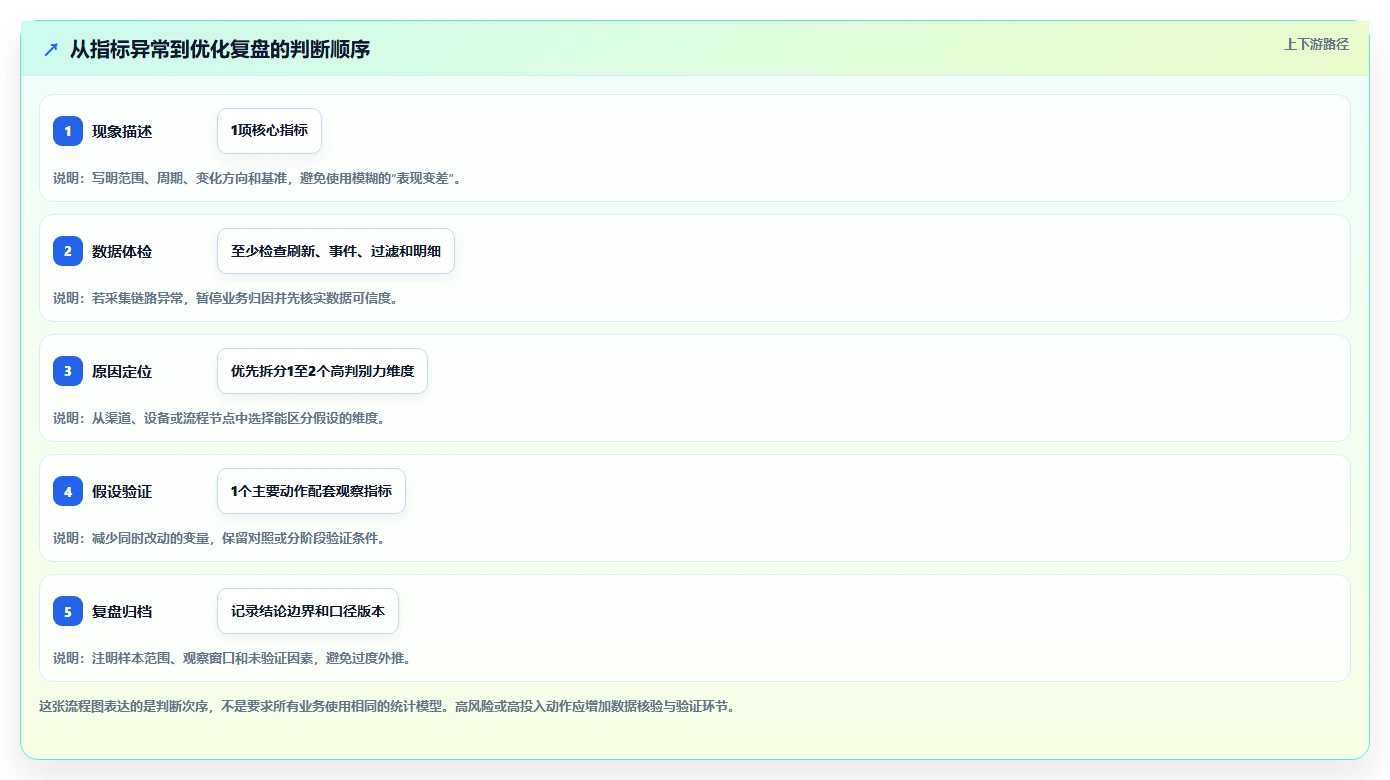
Task: Click the note starting 说明：从渠道、设备
Action: tap(221, 418)
